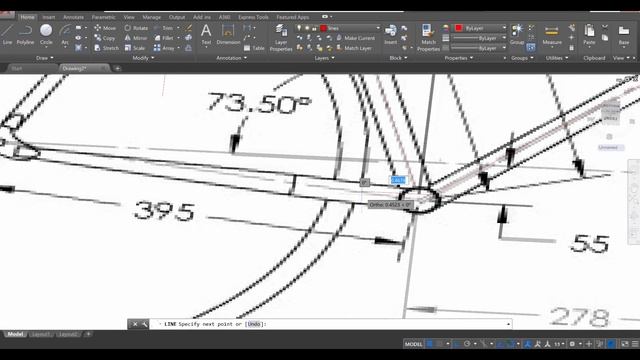The width and height of the screenshot is (640, 360).
Task: Click the Paste icon
Action: [x=589, y=34]
